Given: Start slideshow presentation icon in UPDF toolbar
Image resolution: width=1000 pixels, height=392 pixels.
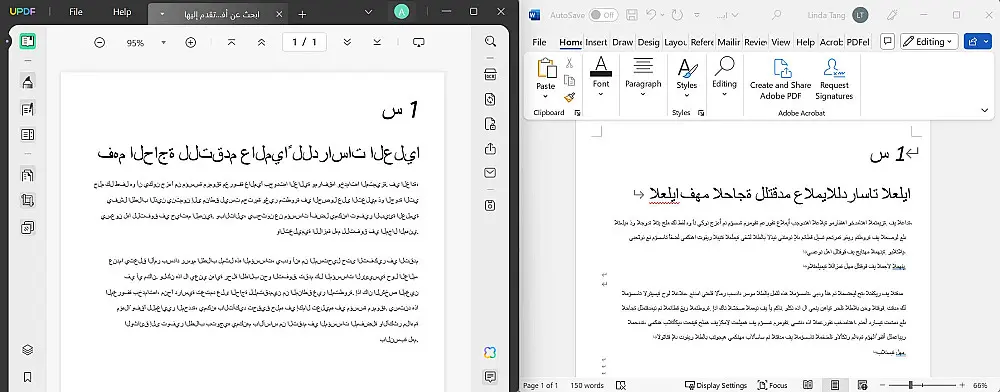Looking at the screenshot, I should click(418, 42).
